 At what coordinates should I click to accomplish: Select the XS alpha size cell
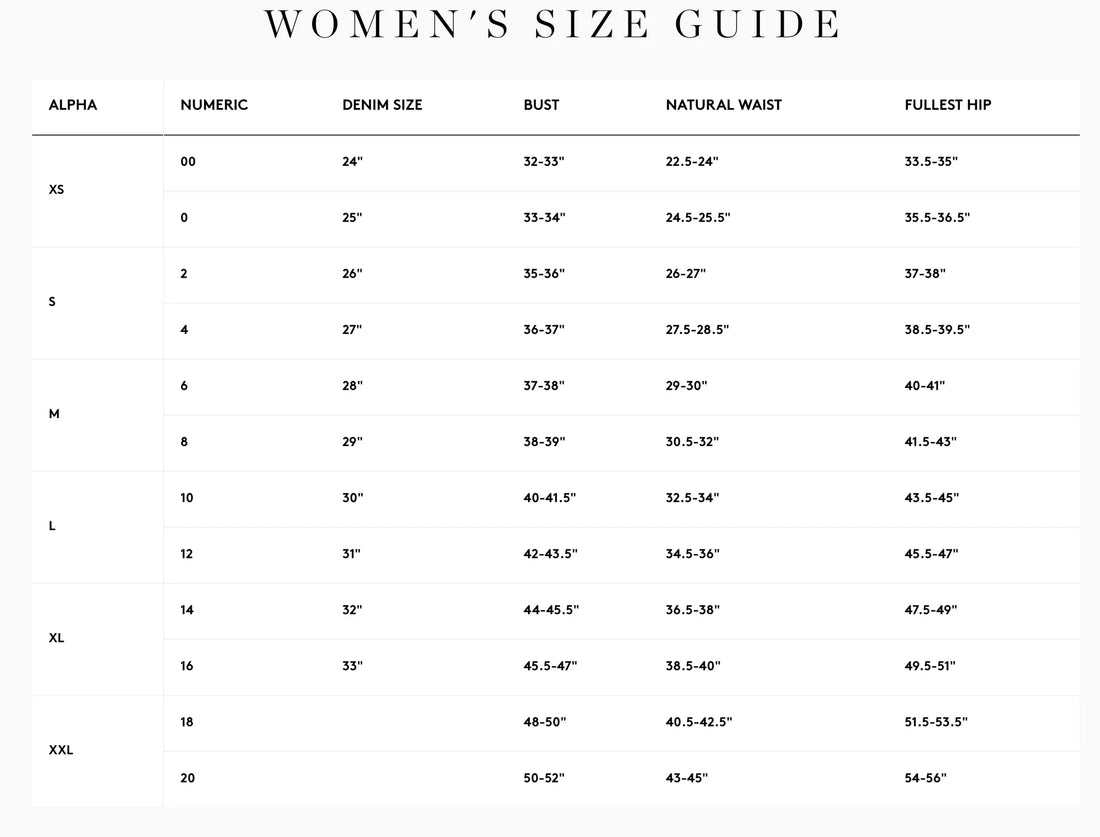point(56,189)
